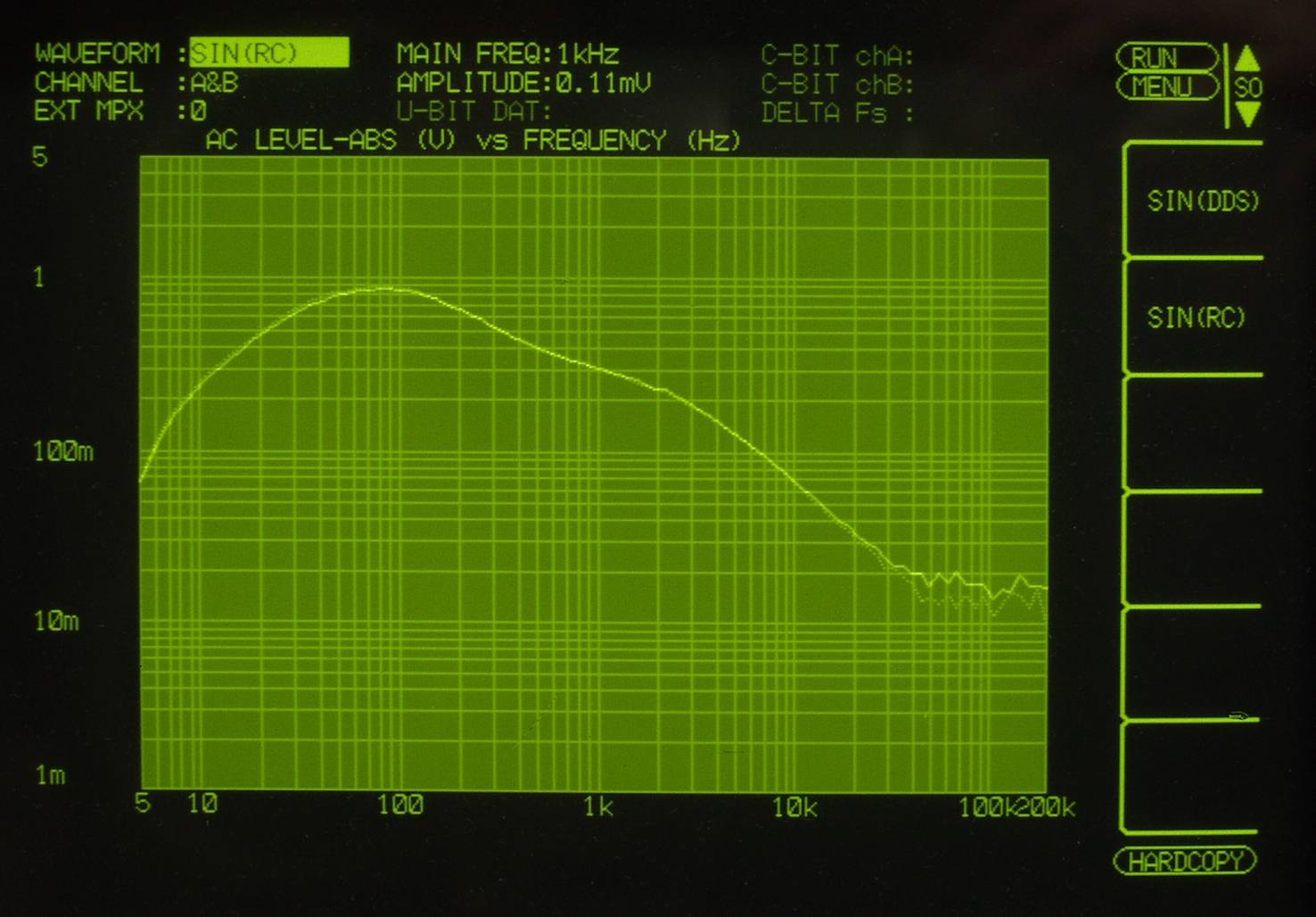The height and width of the screenshot is (917, 1316).
Task: Choose the SIN(RC) softkey option
Action: click(1196, 318)
